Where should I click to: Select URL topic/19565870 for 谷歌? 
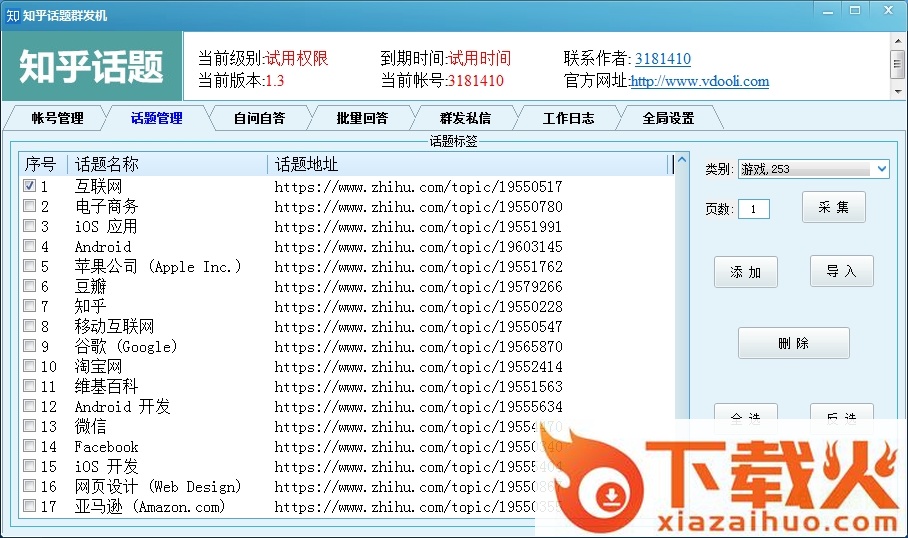click(418, 347)
